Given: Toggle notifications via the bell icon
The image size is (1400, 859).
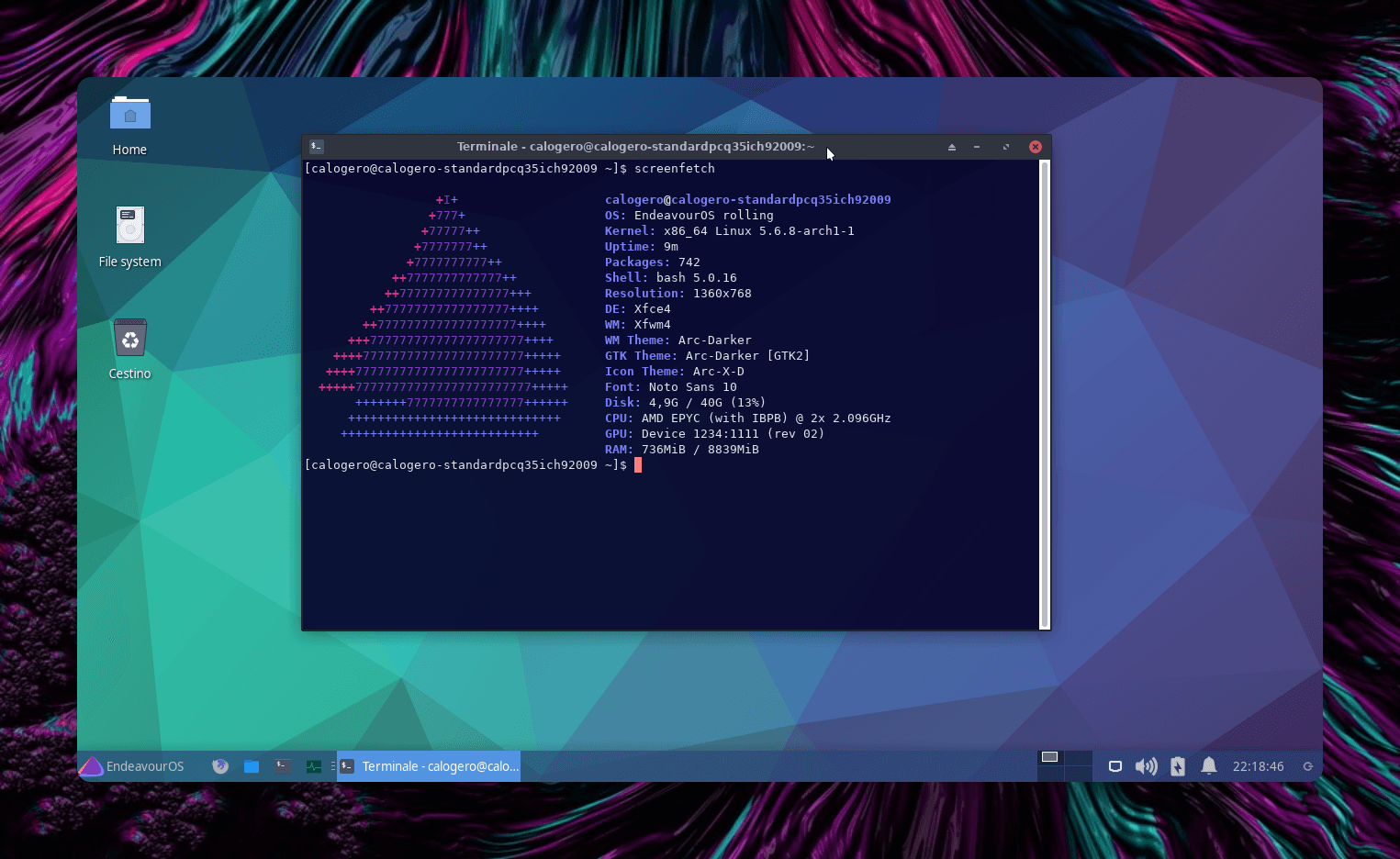Looking at the screenshot, I should point(1208,766).
